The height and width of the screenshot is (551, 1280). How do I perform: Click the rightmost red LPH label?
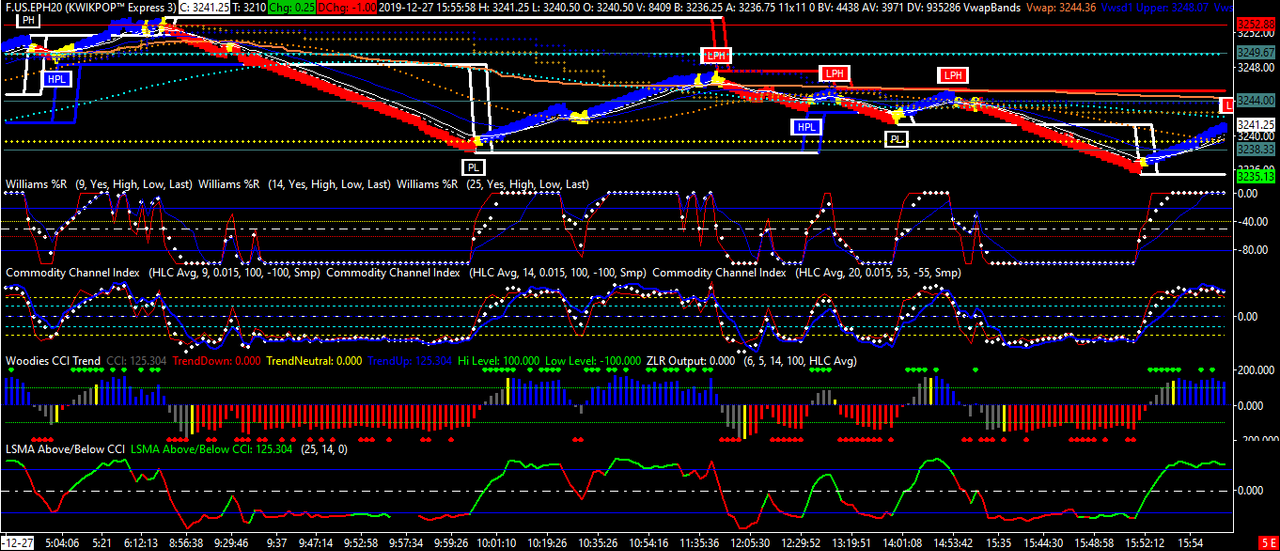click(953, 75)
